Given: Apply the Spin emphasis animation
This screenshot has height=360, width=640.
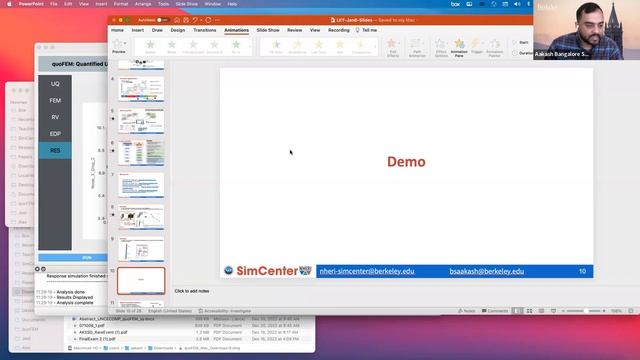Looking at the screenshot, I should 340,47.
